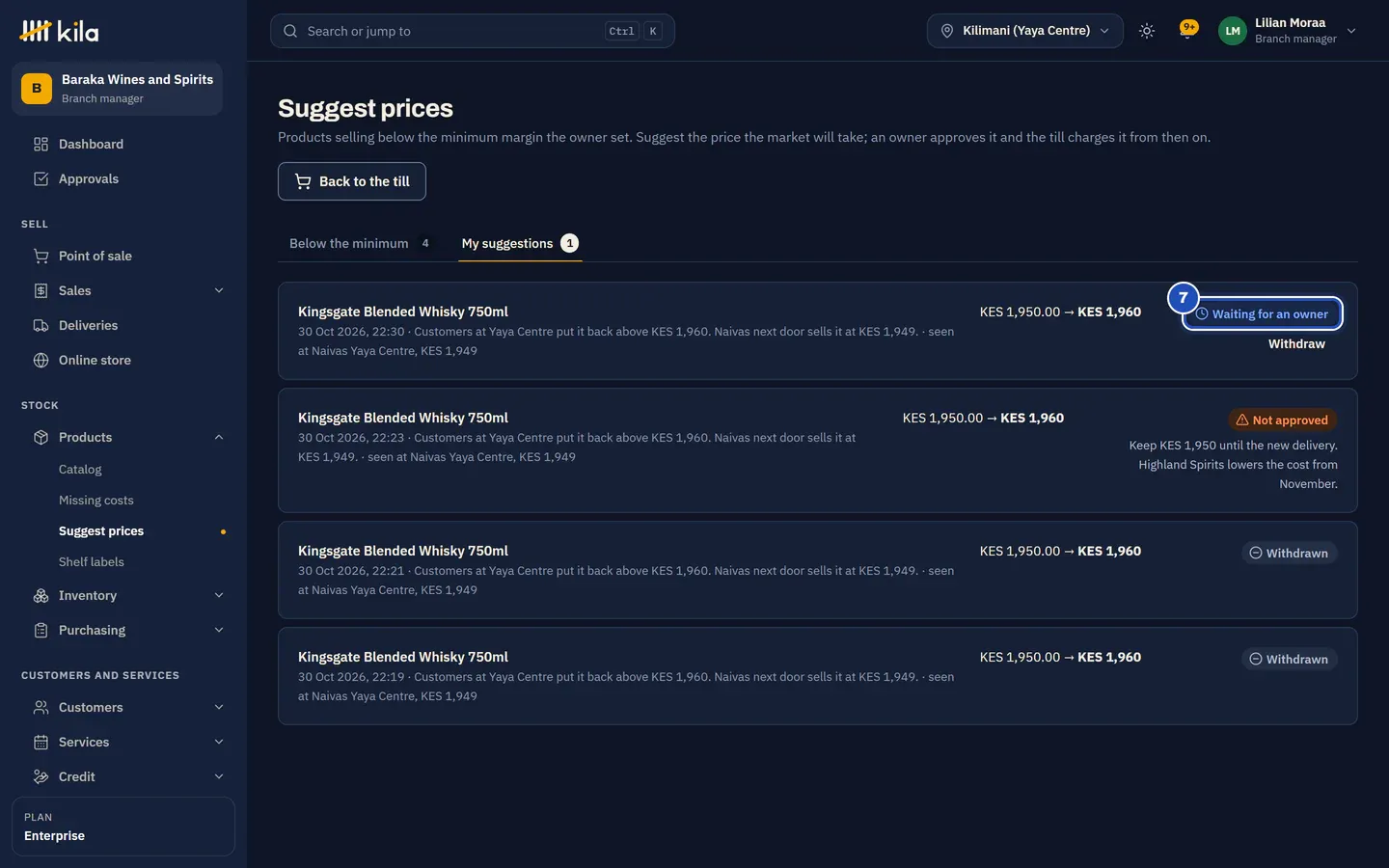Open Shelf labels in the sidebar

pyautogui.click(x=92, y=562)
